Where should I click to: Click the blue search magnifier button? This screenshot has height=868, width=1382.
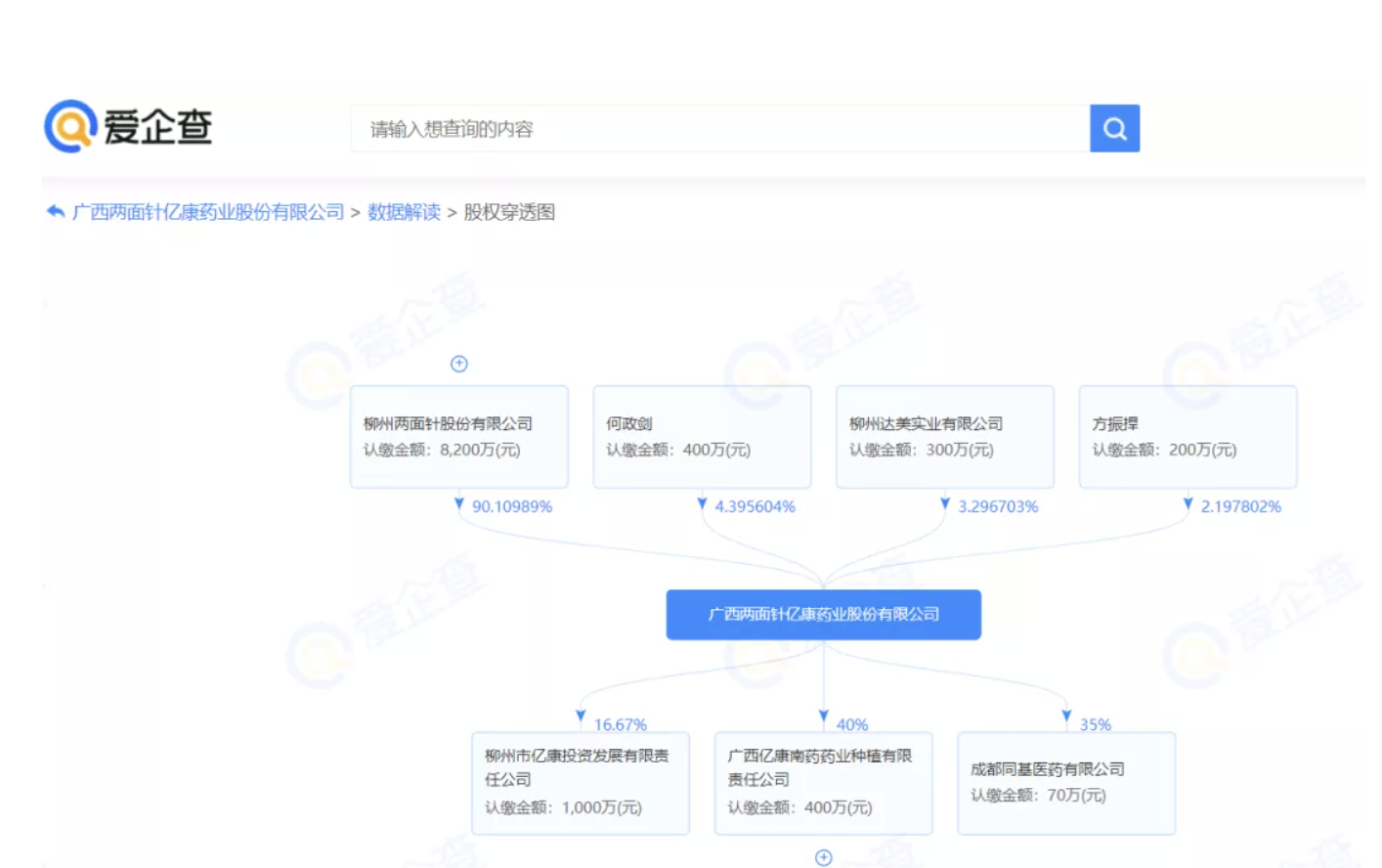[1114, 128]
